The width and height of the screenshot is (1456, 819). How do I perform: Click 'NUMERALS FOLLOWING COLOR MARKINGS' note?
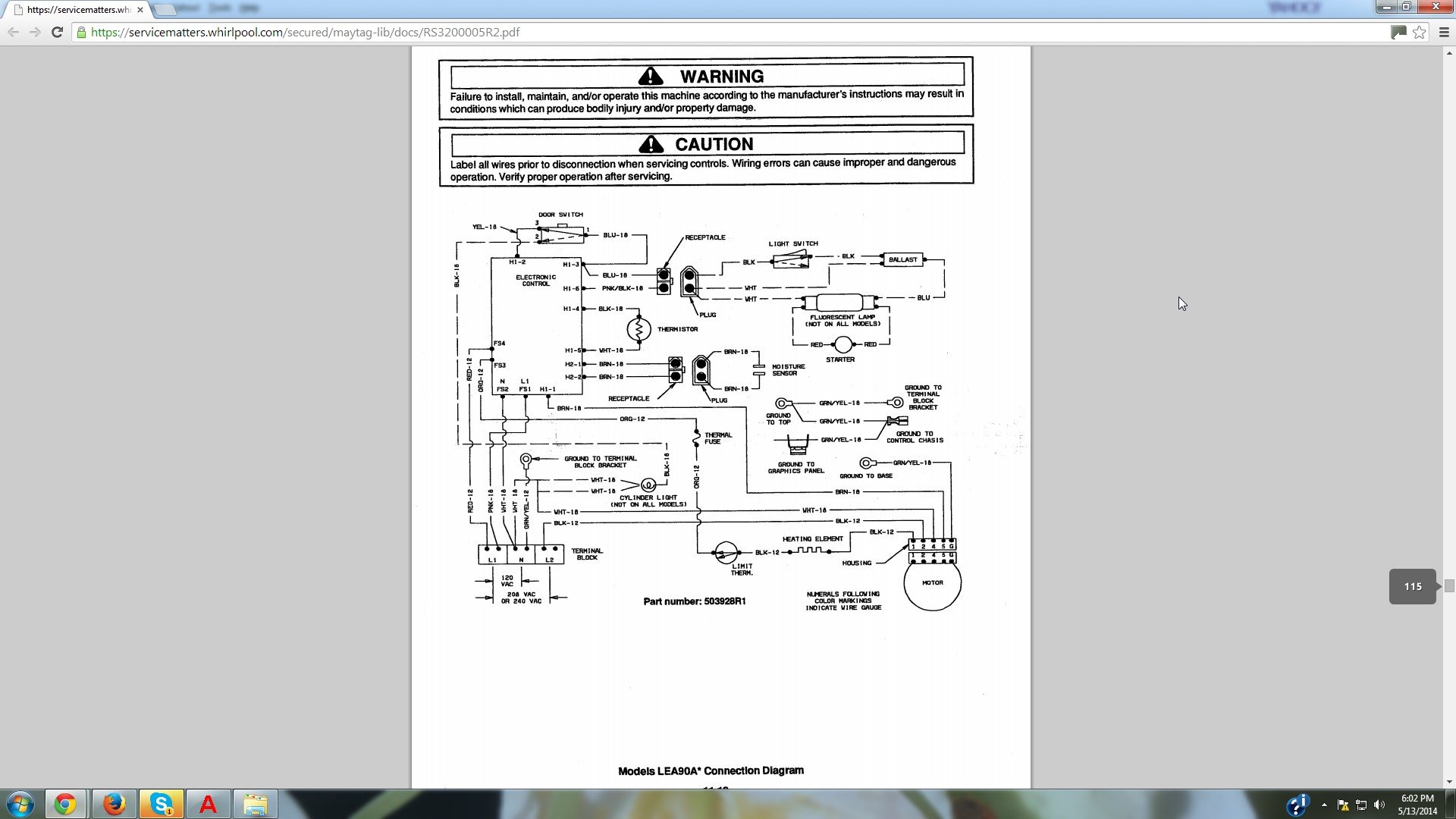(843, 601)
